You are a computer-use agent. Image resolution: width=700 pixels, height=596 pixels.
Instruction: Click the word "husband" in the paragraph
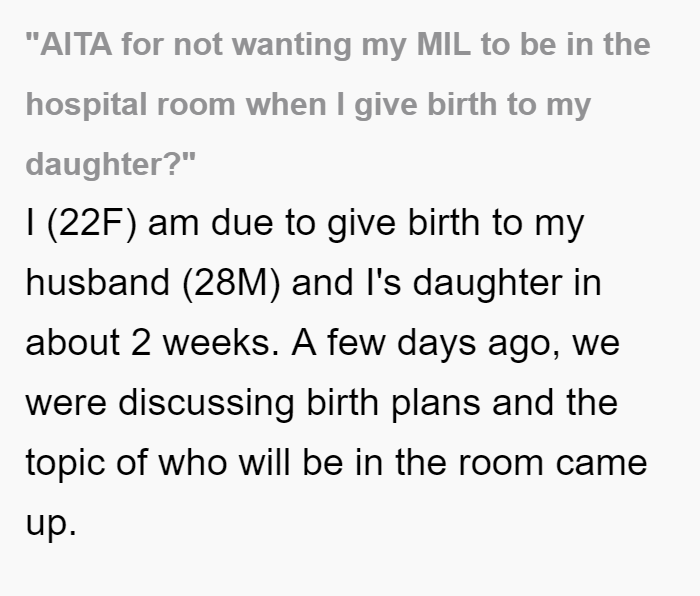pos(98,282)
